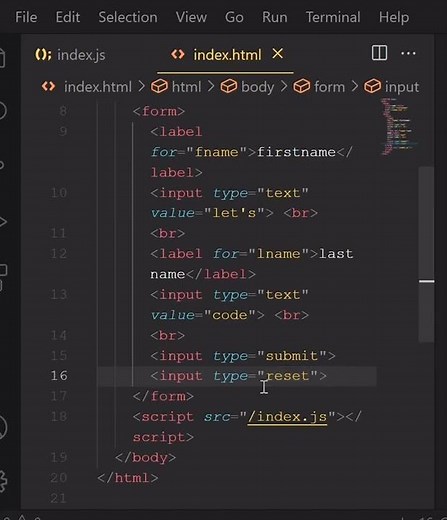This screenshot has width=447, height=520.
Task: Open the Go menu
Action: point(234,17)
